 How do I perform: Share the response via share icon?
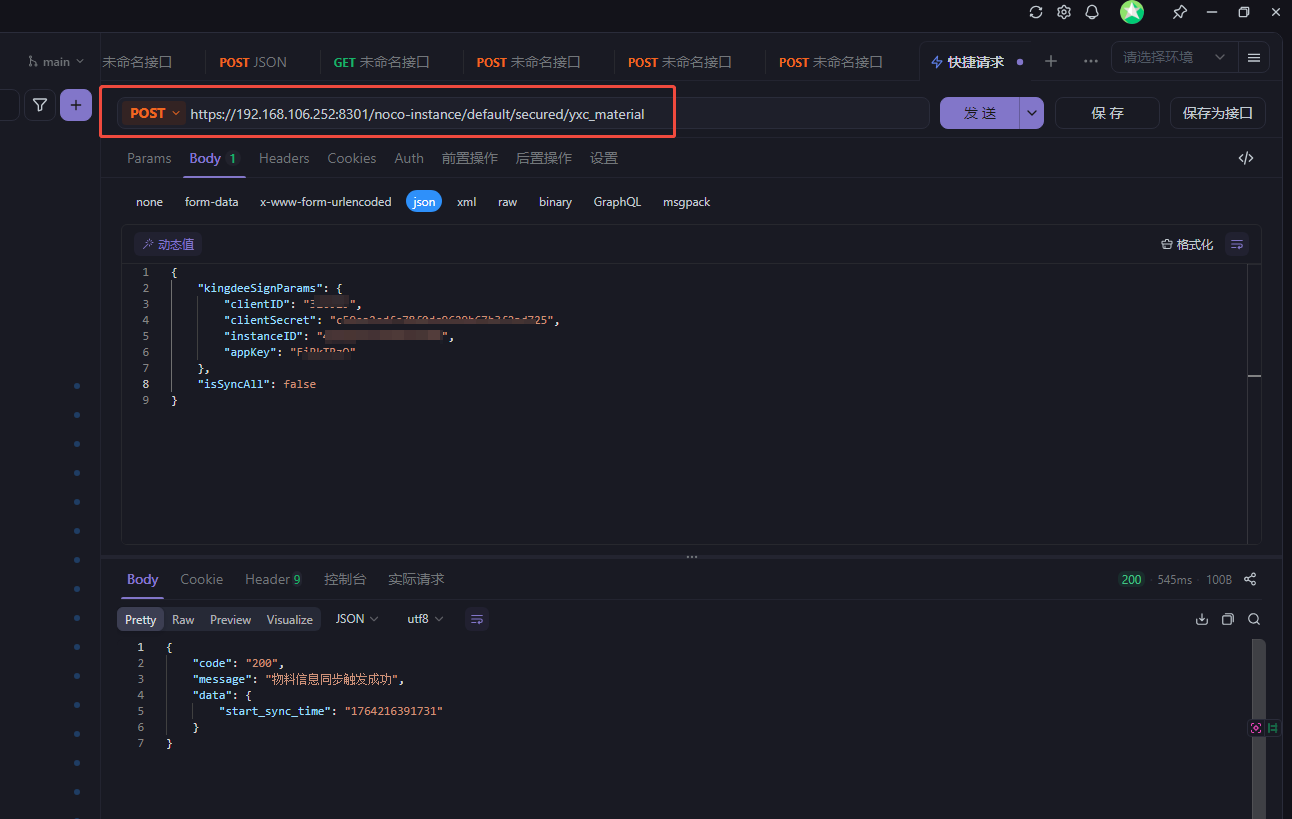point(1250,579)
